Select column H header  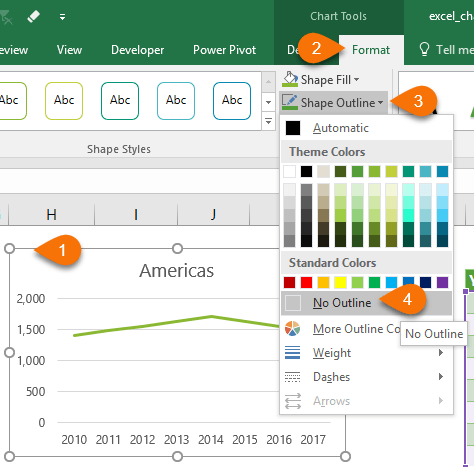pos(51,214)
